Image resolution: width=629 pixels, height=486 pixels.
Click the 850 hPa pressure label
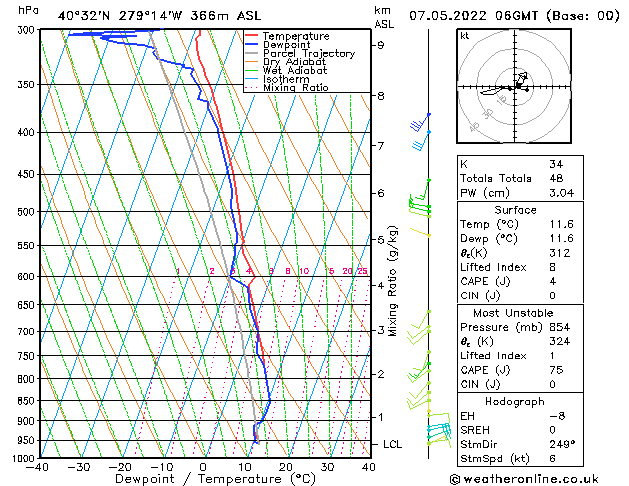(x=28, y=401)
